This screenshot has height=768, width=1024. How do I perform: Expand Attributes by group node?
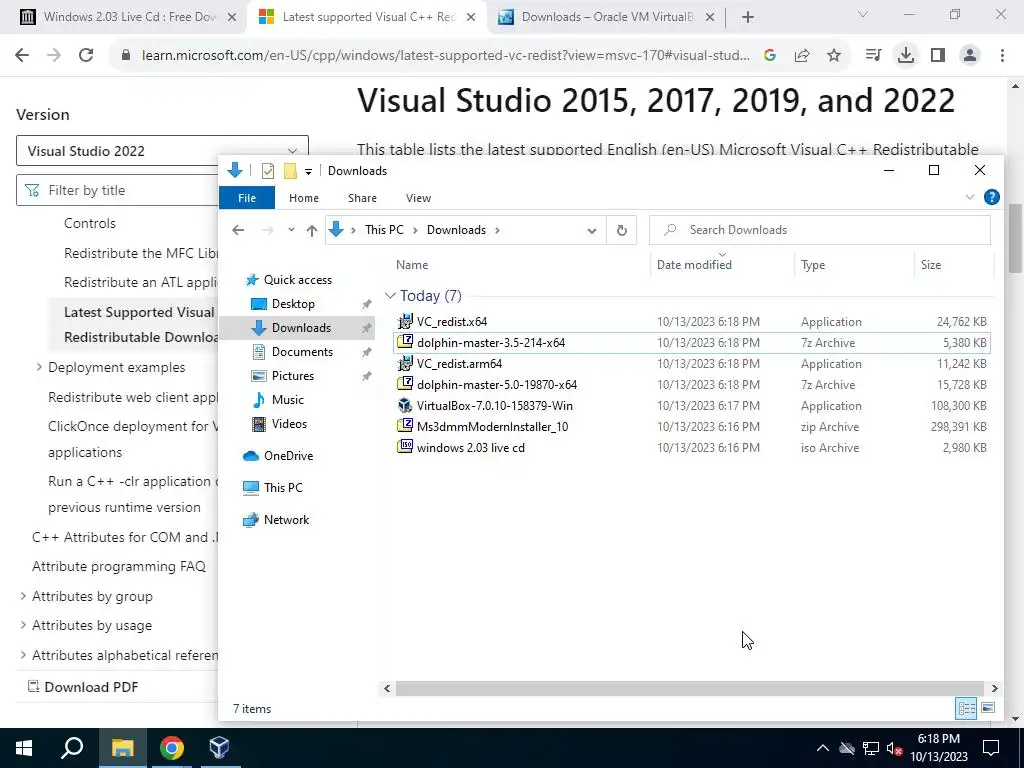23,596
